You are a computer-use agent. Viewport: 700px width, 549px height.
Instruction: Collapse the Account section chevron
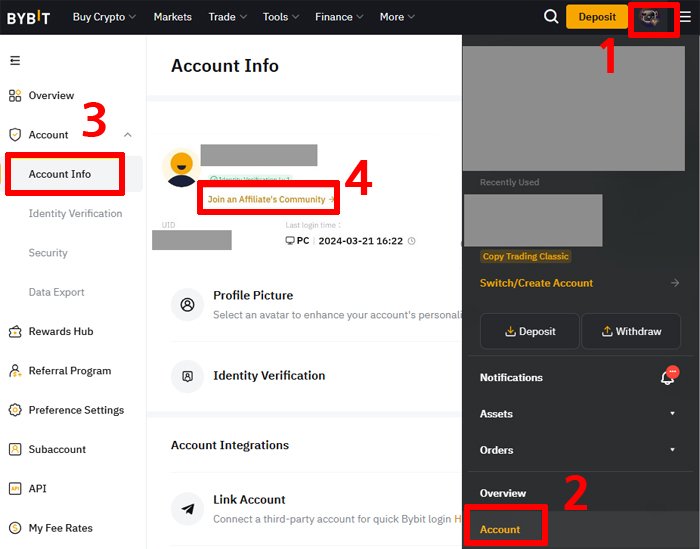pyautogui.click(x=128, y=135)
